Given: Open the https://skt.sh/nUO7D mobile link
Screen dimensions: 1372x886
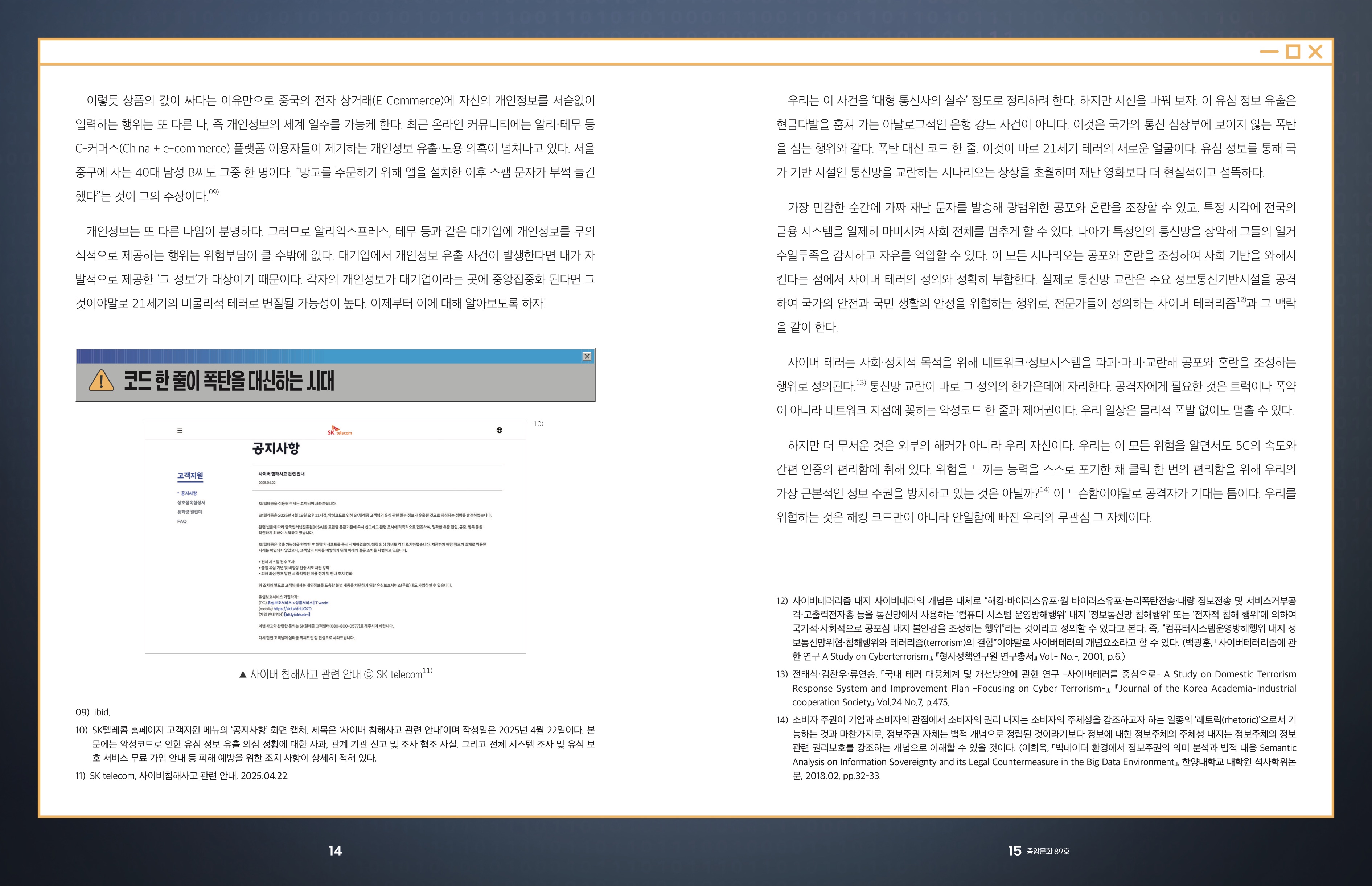Looking at the screenshot, I should point(292,609).
